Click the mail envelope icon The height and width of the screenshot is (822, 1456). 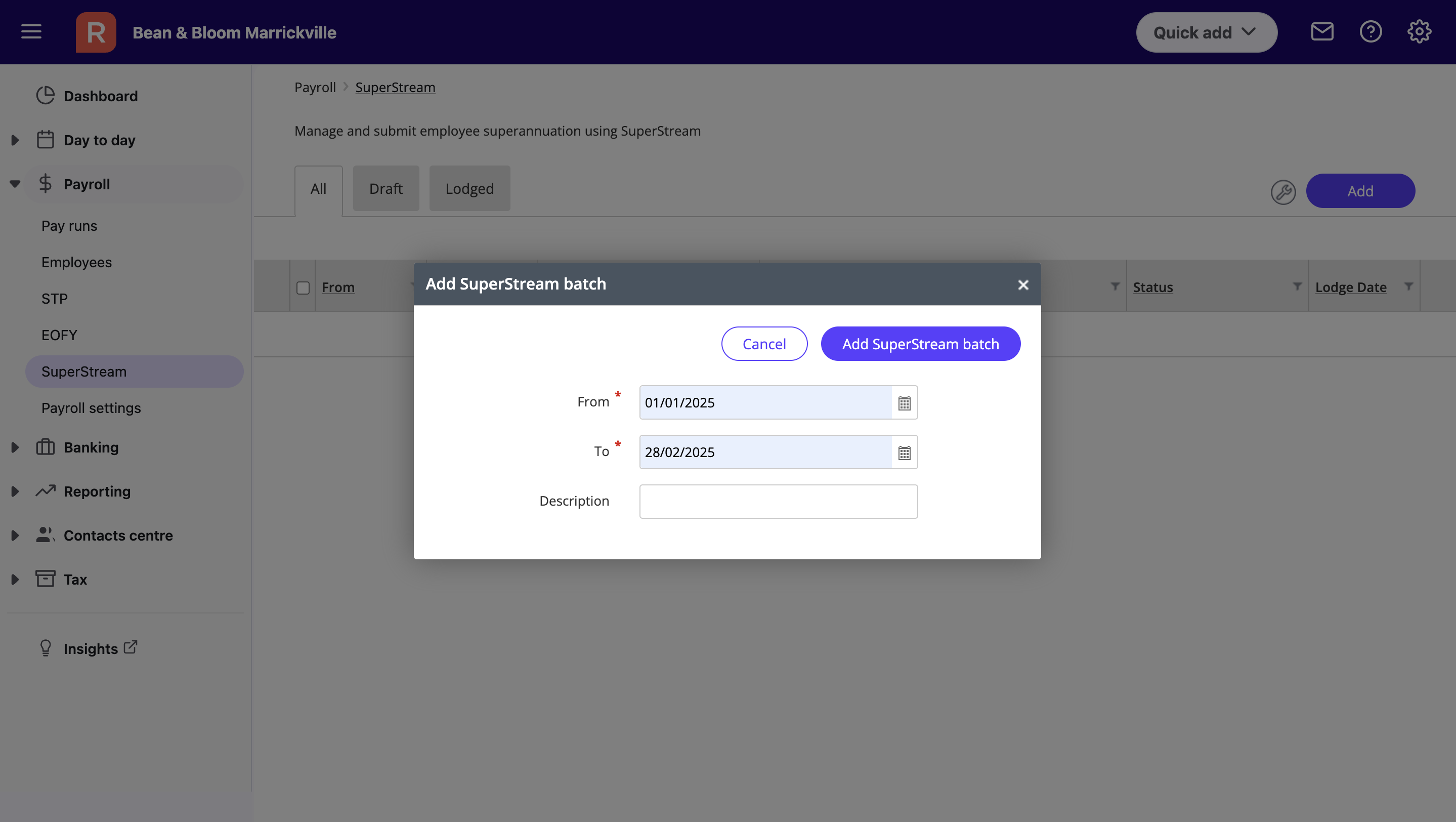tap(1322, 32)
